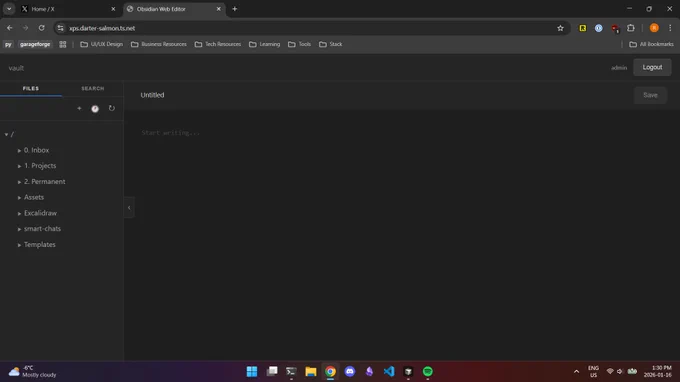The width and height of the screenshot is (680, 382).
Task: Expand the "0. Inbox" folder
Action: click(x=36, y=150)
